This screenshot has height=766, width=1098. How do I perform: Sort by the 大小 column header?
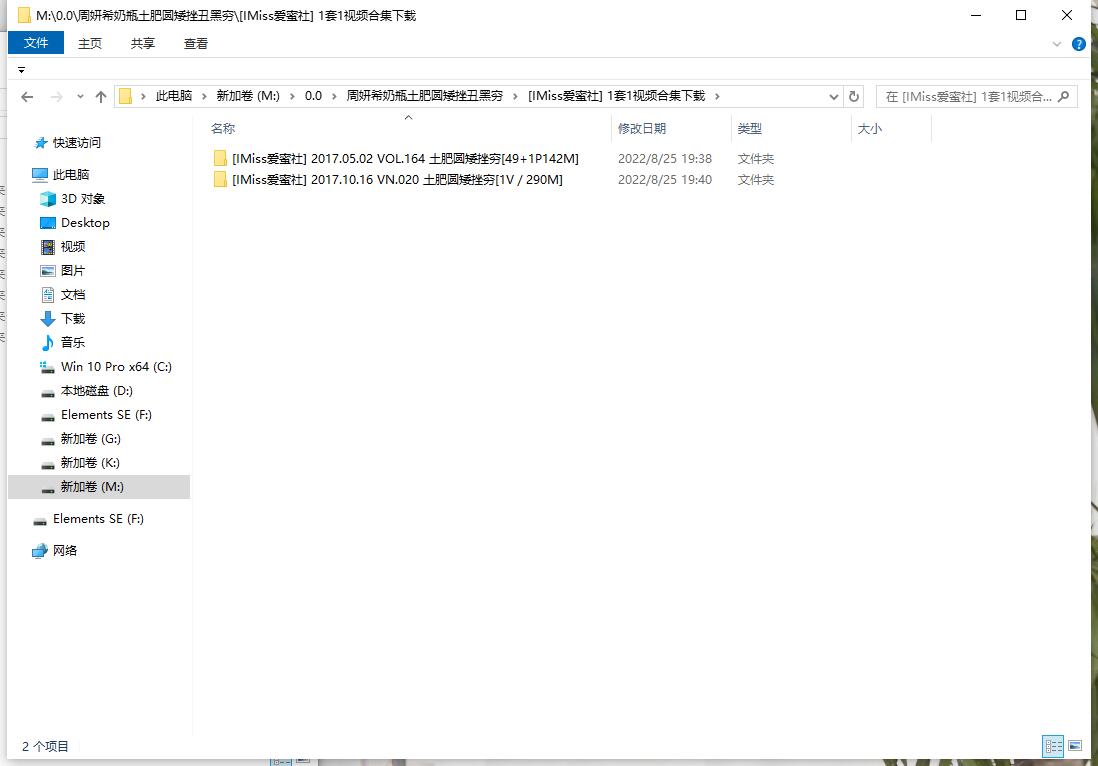869,128
